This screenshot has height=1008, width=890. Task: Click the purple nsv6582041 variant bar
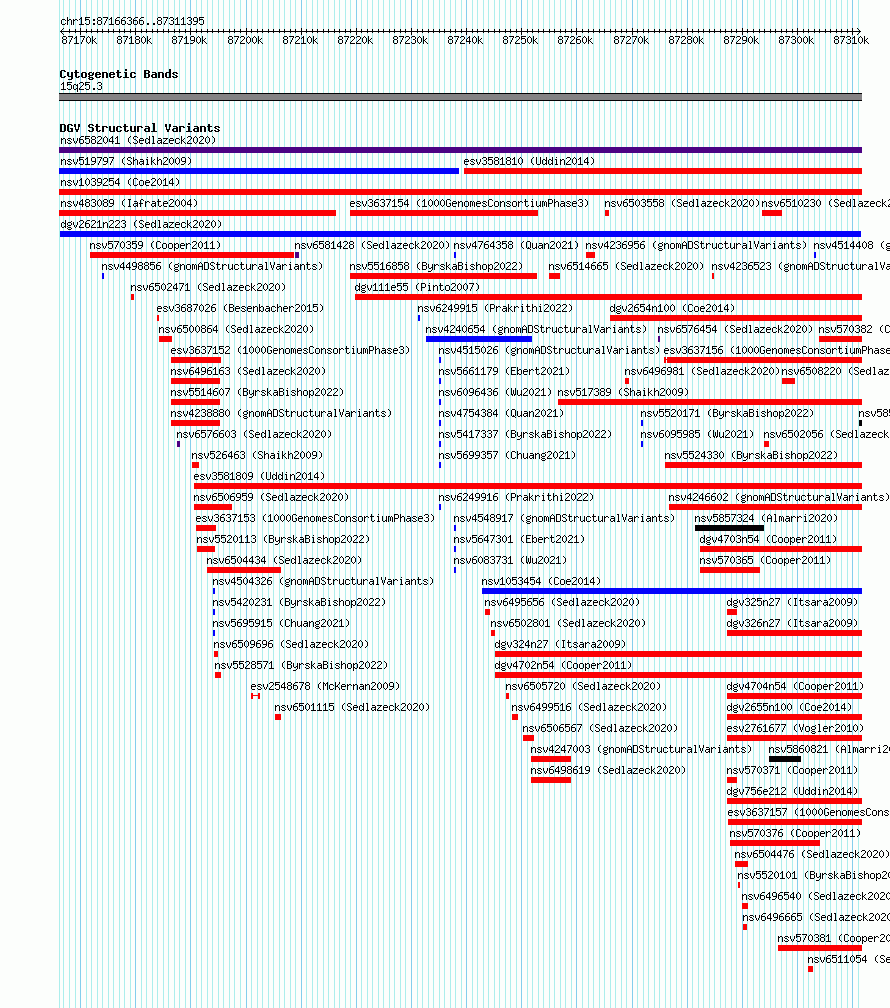[460, 150]
